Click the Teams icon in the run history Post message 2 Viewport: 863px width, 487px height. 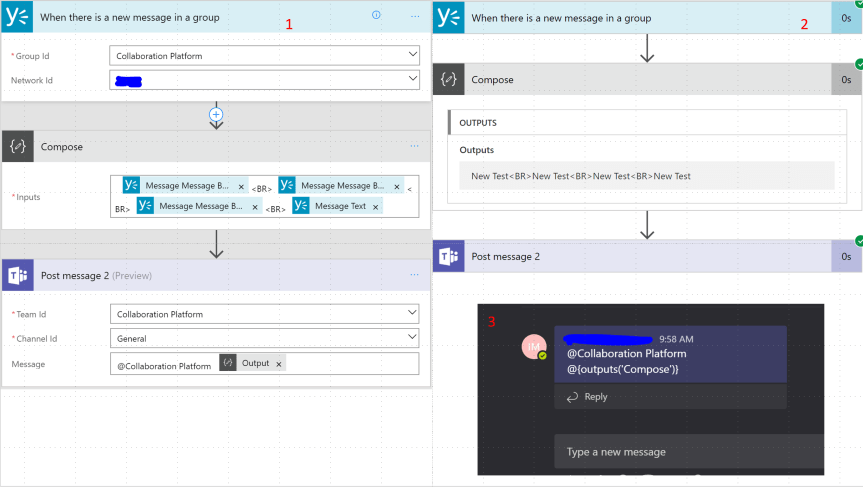[x=450, y=257]
